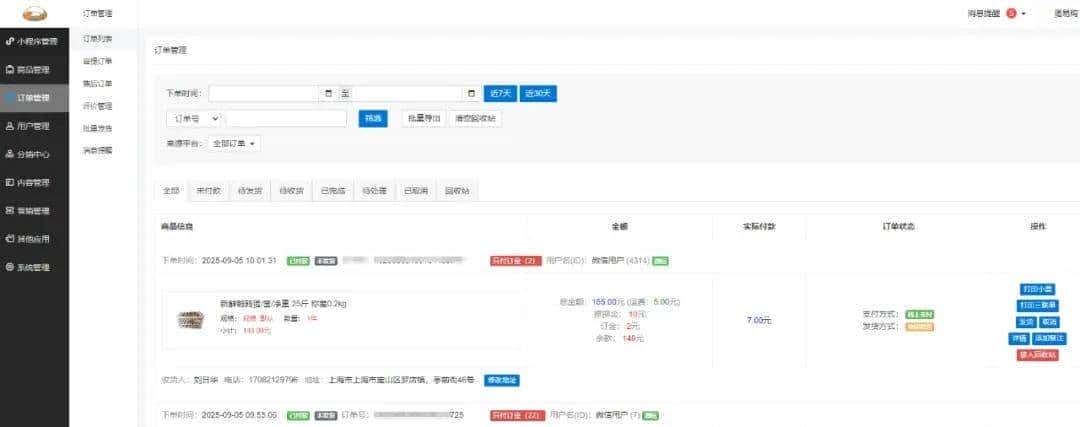
Task: Click the 打印三联单 button for first order
Action: [x=1037, y=305]
